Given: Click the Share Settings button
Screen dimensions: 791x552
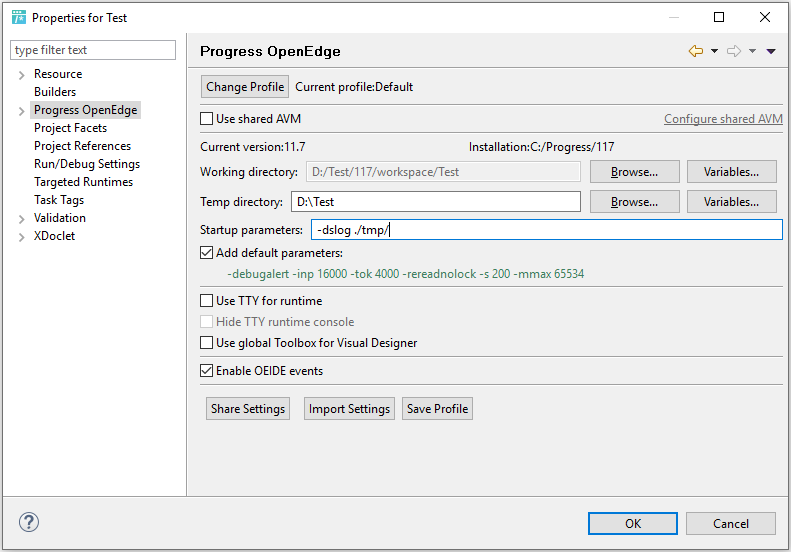Looking at the screenshot, I should click(x=248, y=409).
